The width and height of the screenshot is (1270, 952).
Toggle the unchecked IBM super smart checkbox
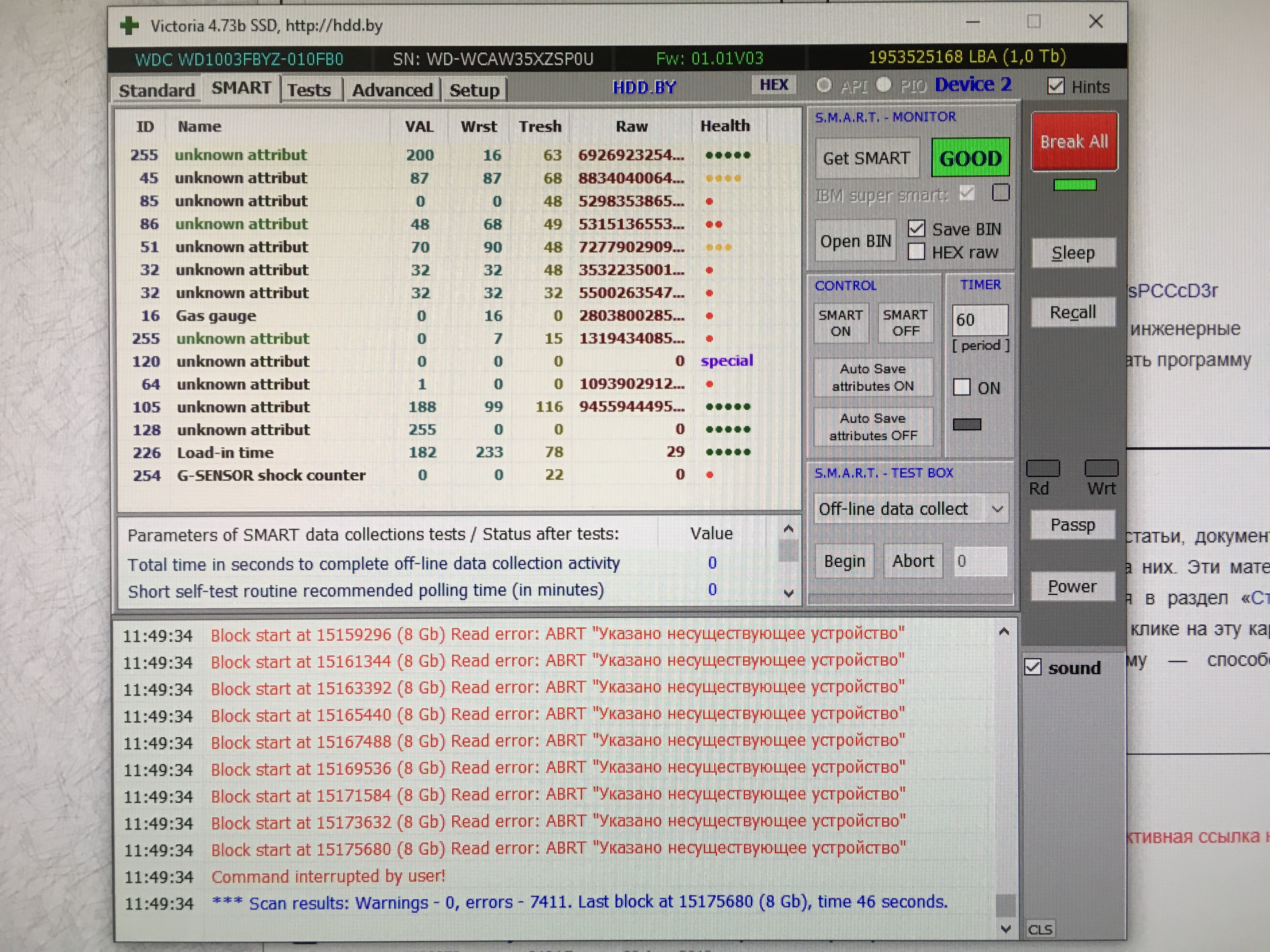coord(1001,192)
